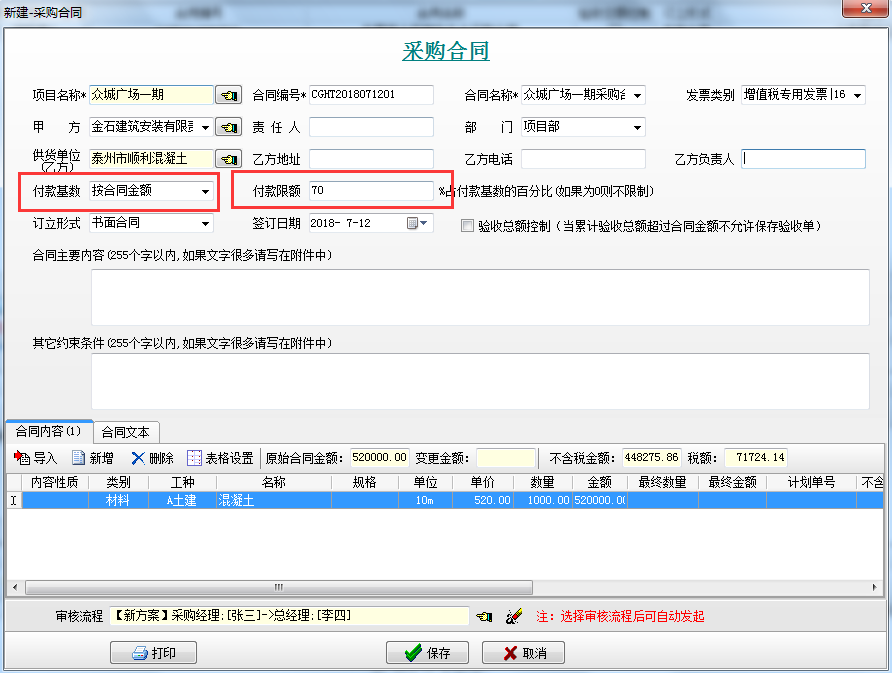The height and width of the screenshot is (673, 892).
Task: Click the select-workflow icon beside 审核流程
Action: click(483, 617)
